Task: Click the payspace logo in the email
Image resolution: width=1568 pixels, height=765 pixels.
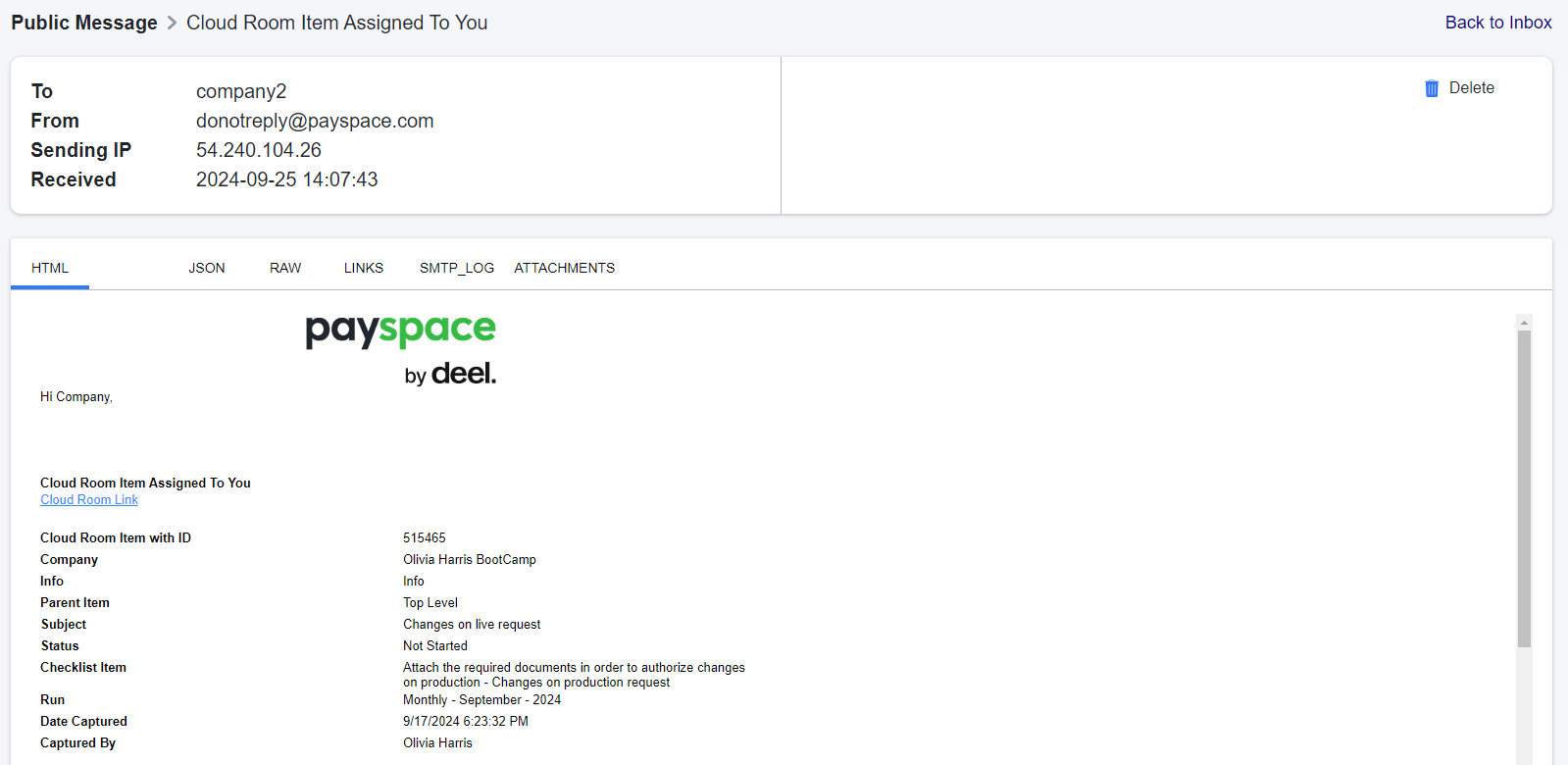Action: 400,331
